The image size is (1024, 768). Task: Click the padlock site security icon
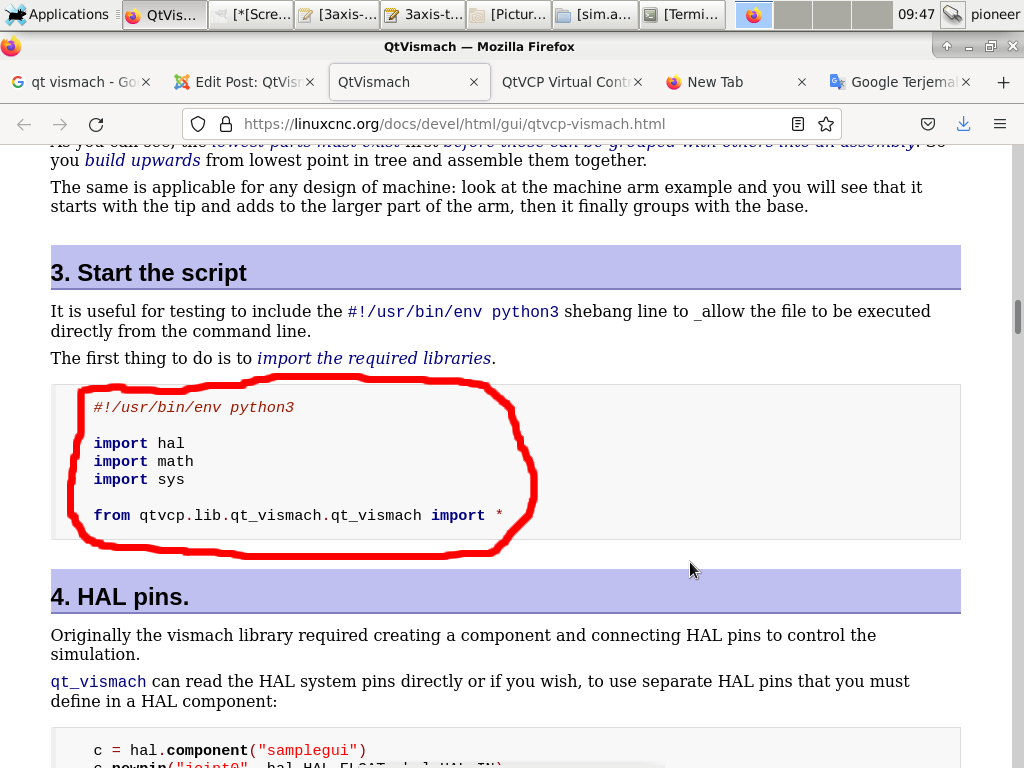click(x=225, y=124)
